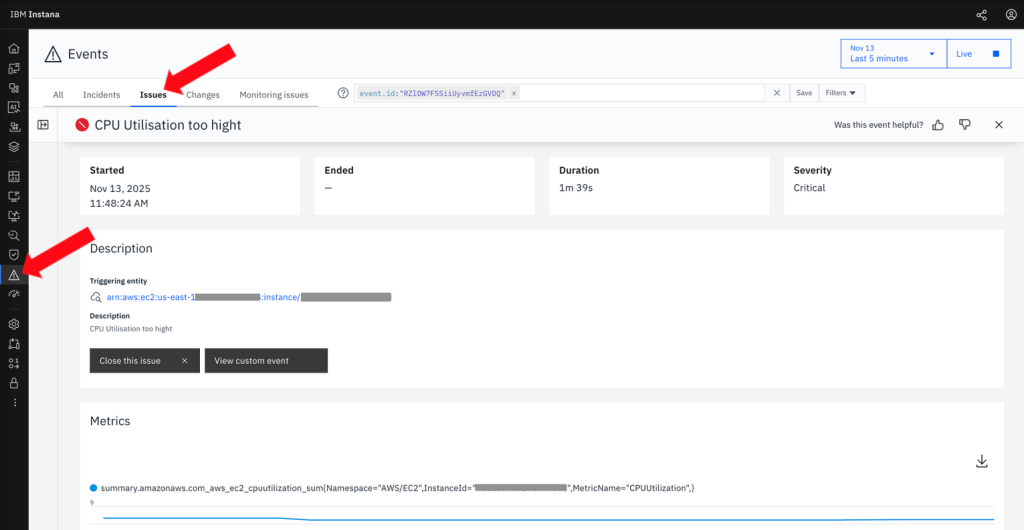Expand the Filters dropdown
1024x530 pixels.
[x=841, y=93]
